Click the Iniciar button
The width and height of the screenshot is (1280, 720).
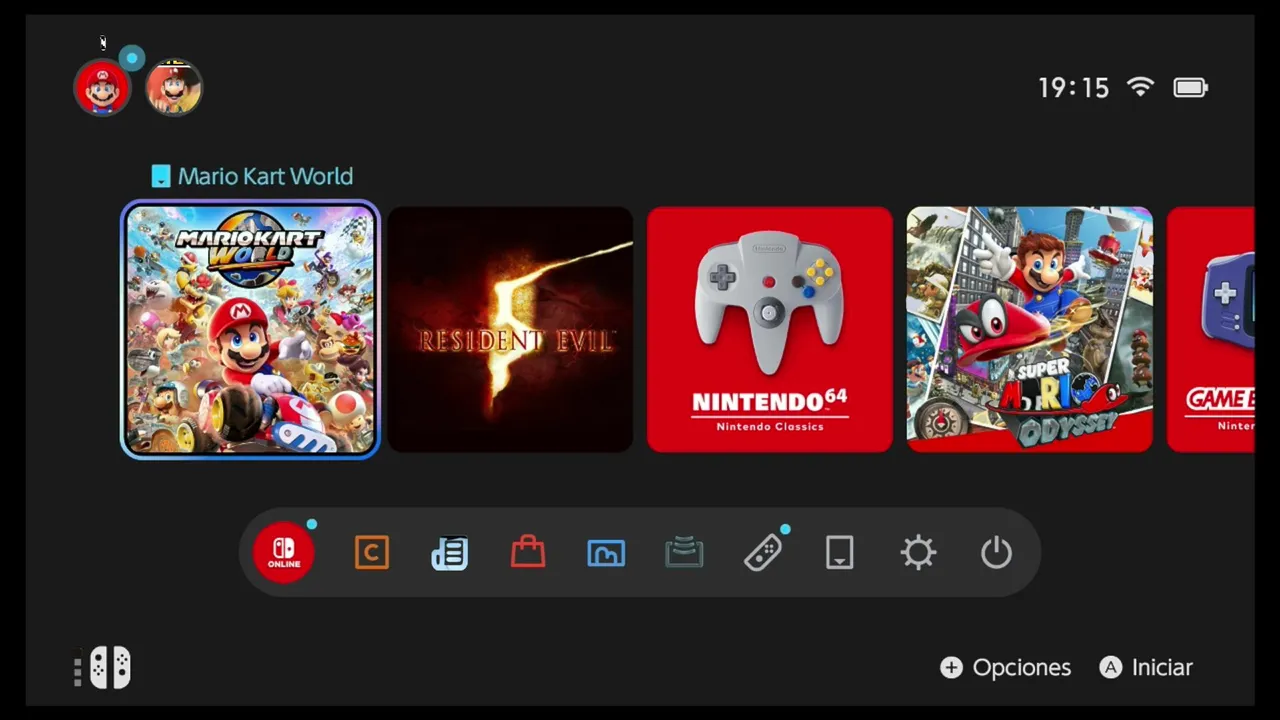click(1146, 667)
